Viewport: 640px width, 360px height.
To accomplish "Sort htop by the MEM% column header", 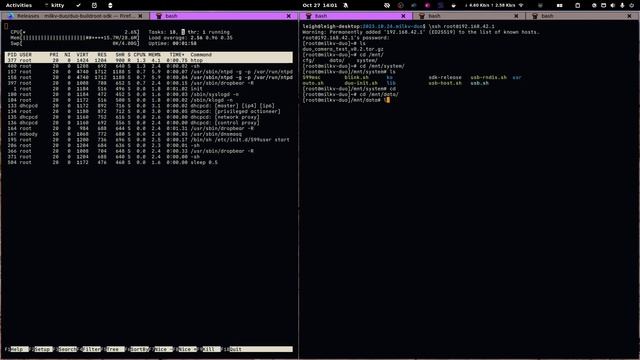I will coord(154,55).
